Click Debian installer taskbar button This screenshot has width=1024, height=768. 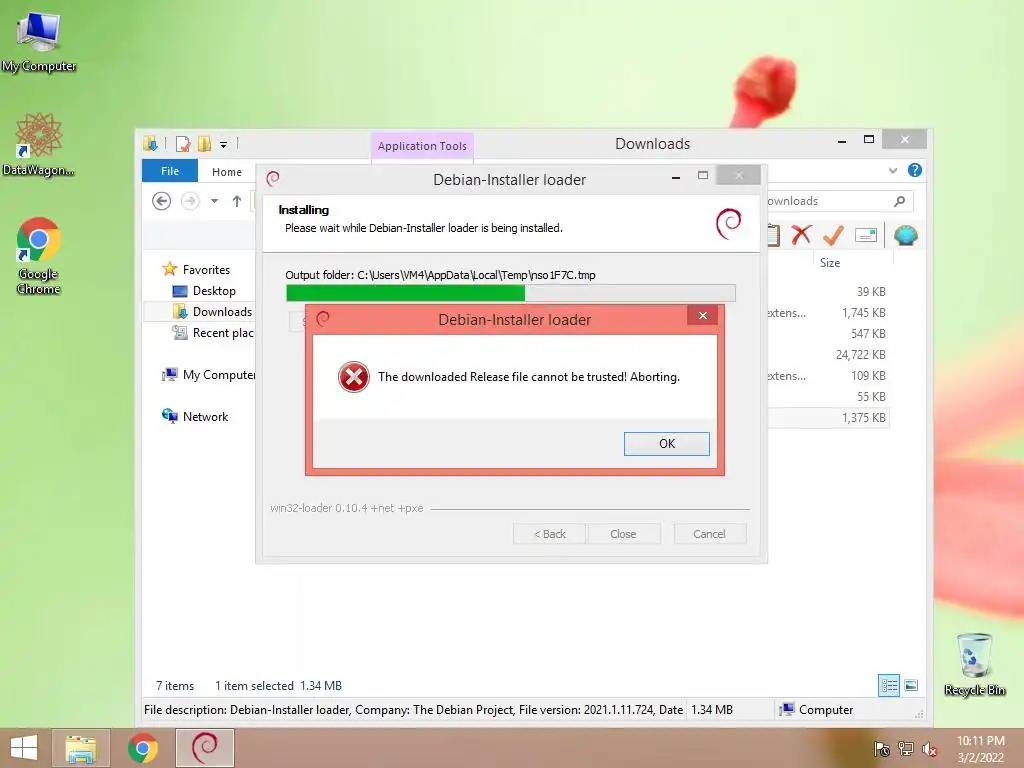pyautogui.click(x=205, y=748)
